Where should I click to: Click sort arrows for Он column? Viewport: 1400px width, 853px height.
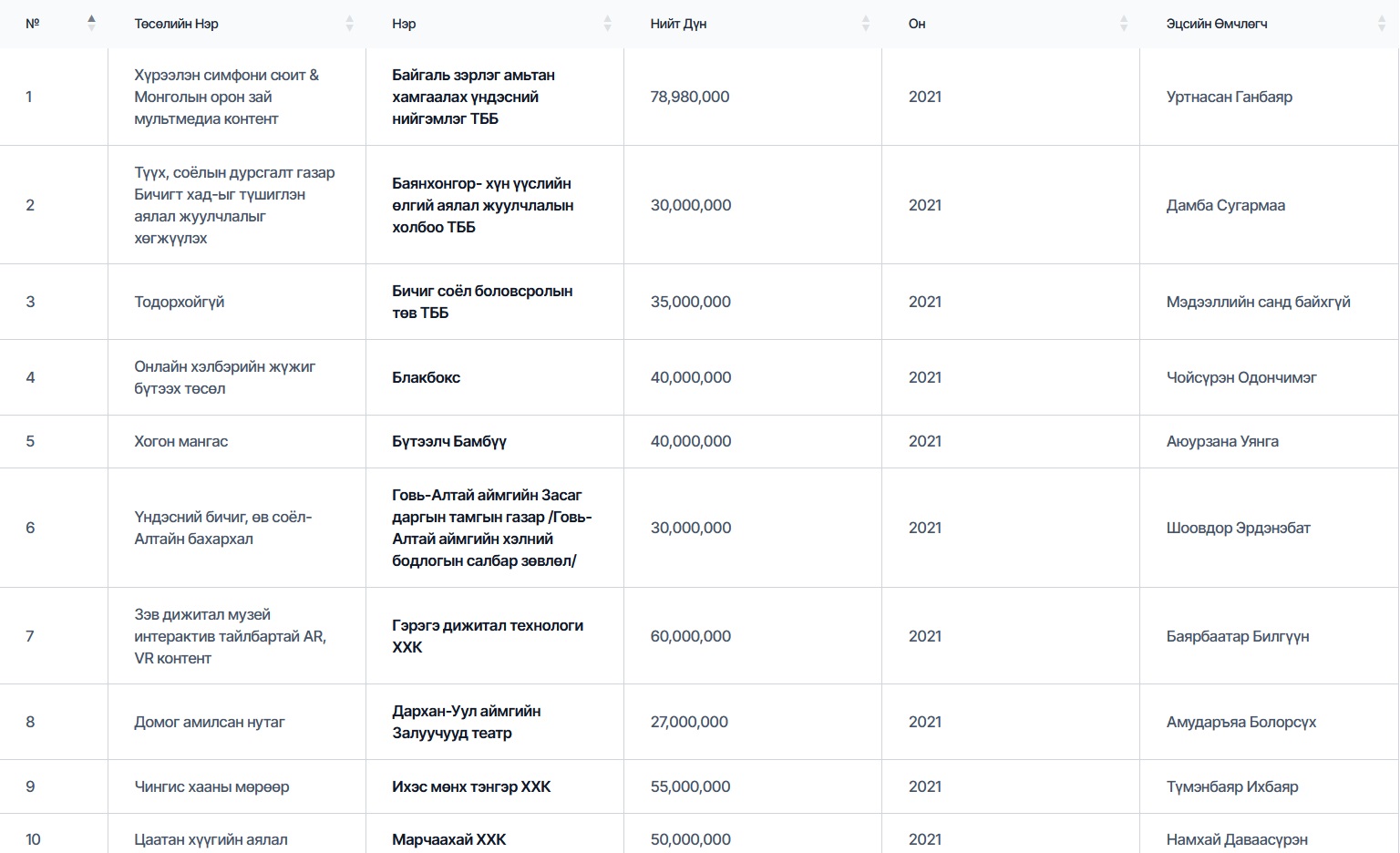(x=1123, y=24)
